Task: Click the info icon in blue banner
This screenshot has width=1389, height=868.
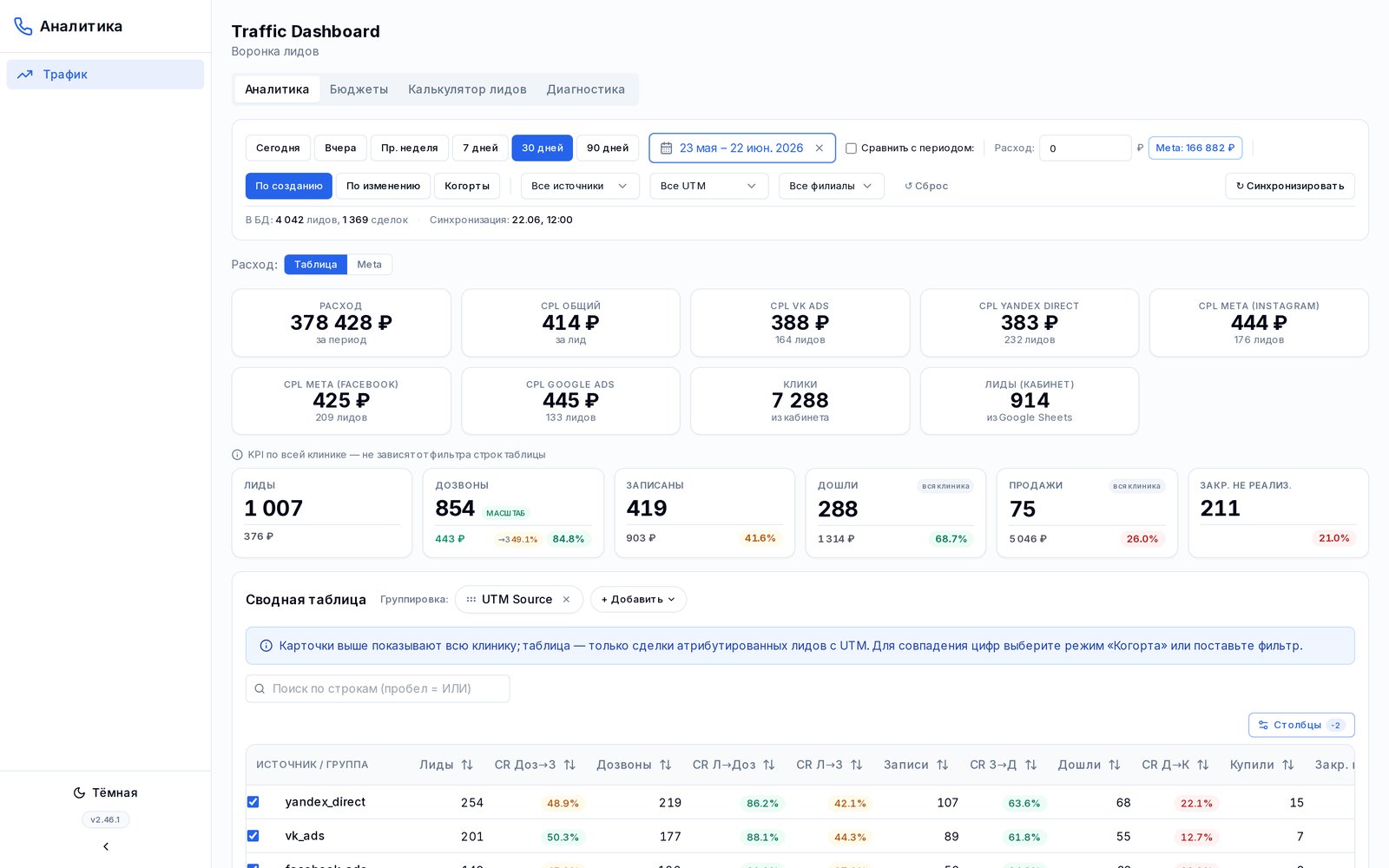Action: tap(267, 646)
